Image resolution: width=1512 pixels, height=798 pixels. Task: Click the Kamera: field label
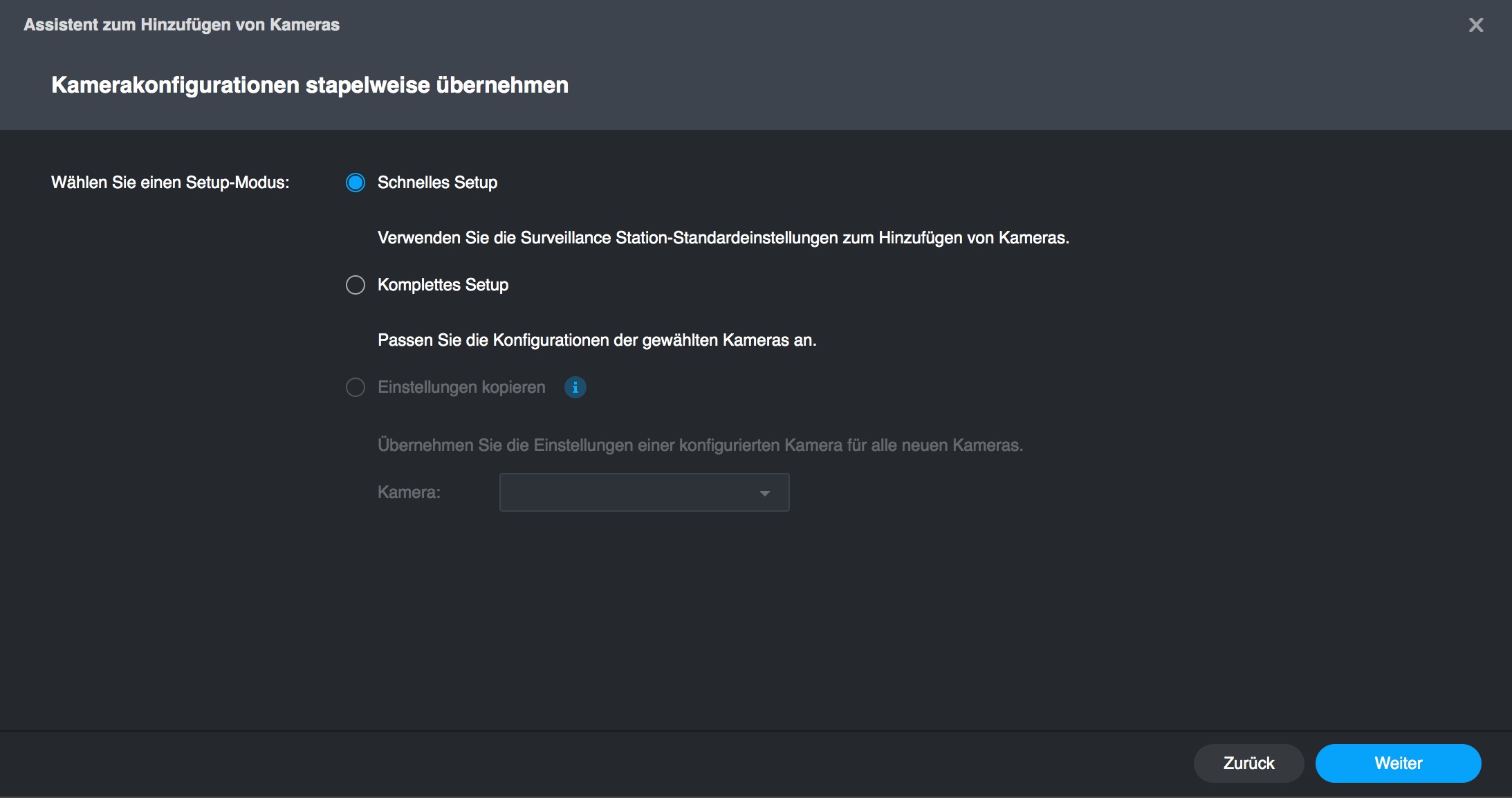pyautogui.click(x=409, y=492)
